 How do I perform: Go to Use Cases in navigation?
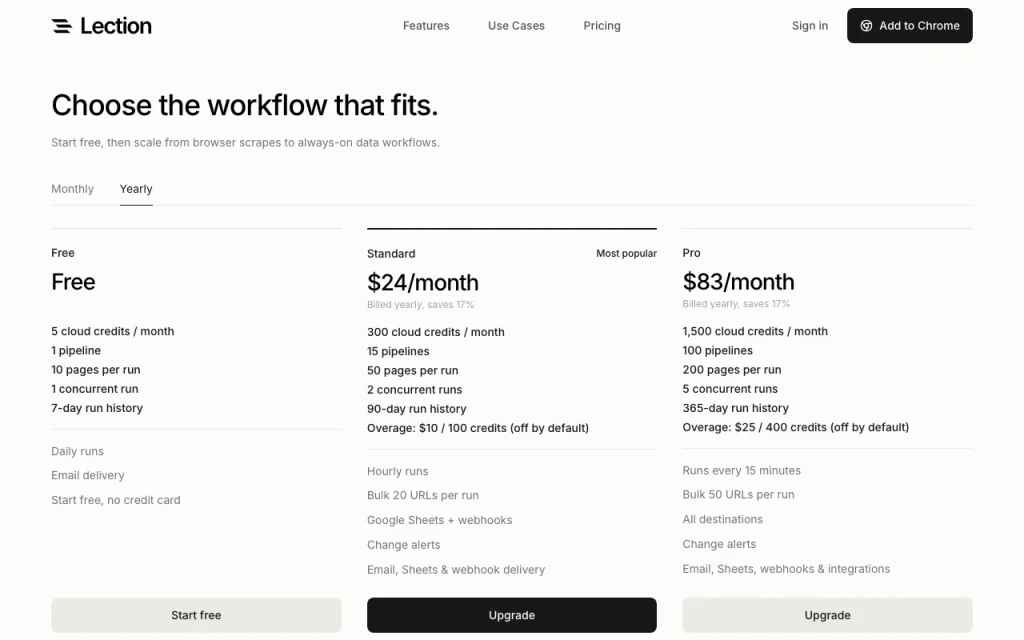point(516,25)
